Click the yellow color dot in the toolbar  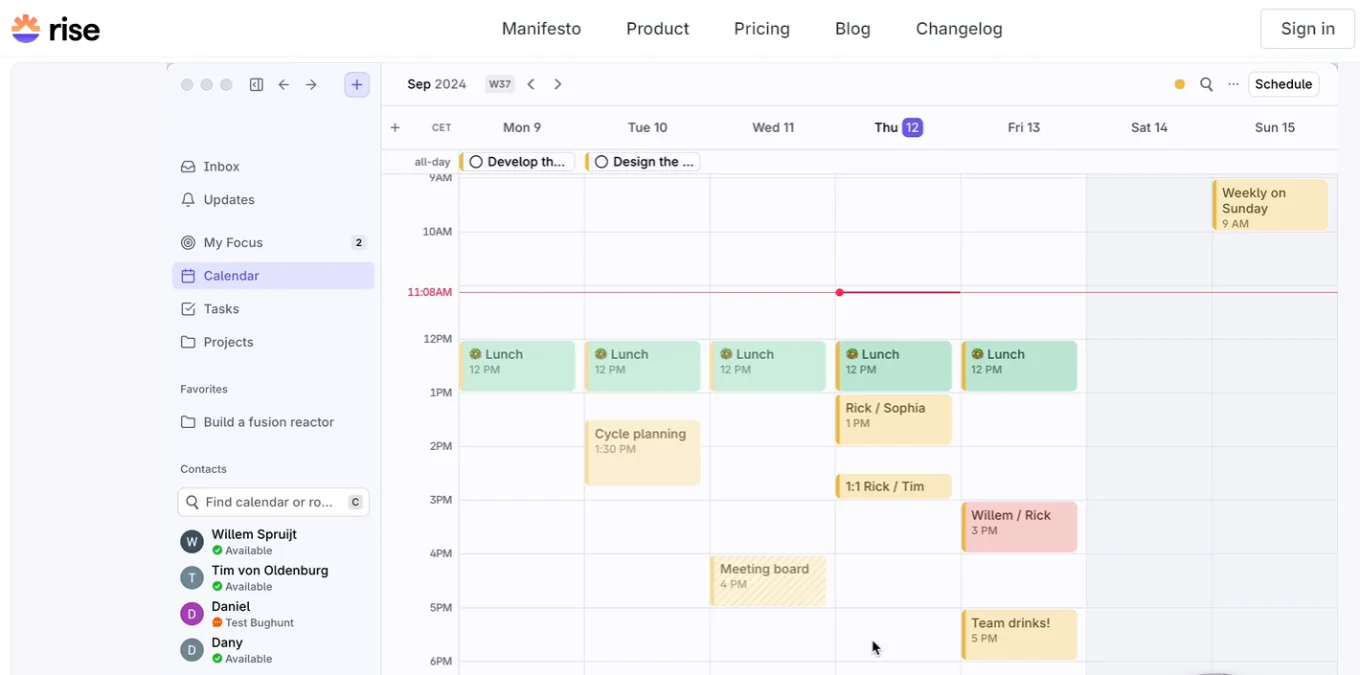point(1179,84)
